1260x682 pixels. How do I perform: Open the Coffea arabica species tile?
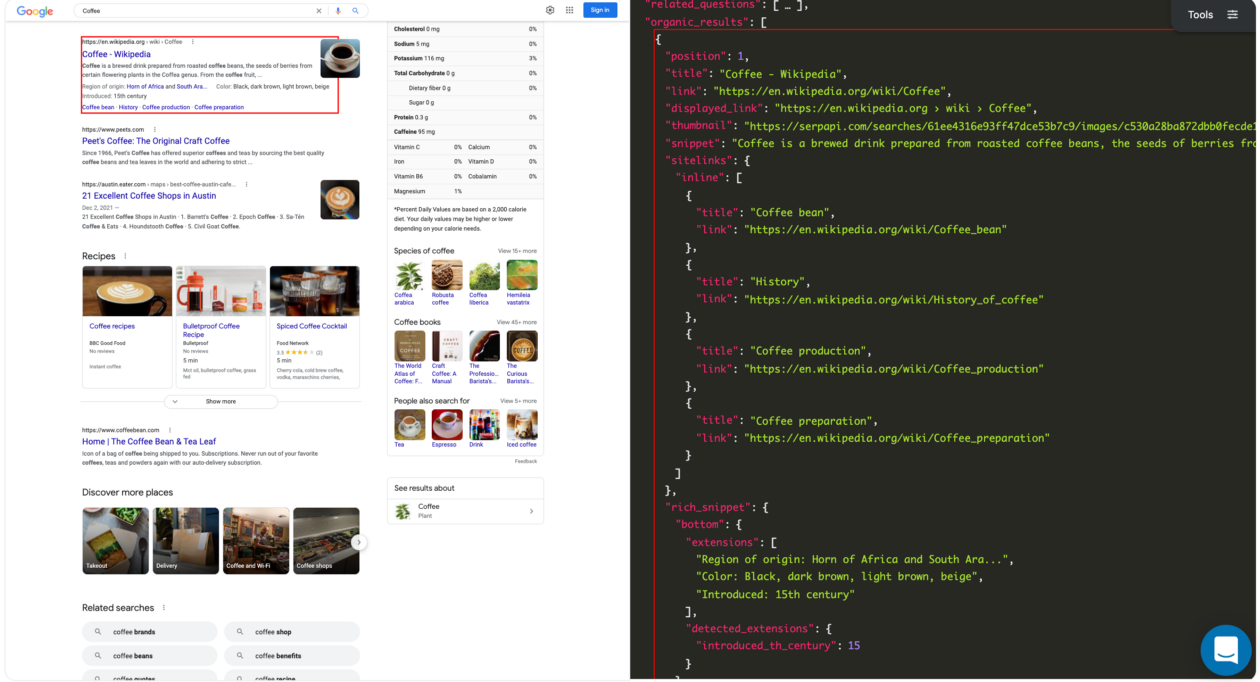click(x=409, y=283)
